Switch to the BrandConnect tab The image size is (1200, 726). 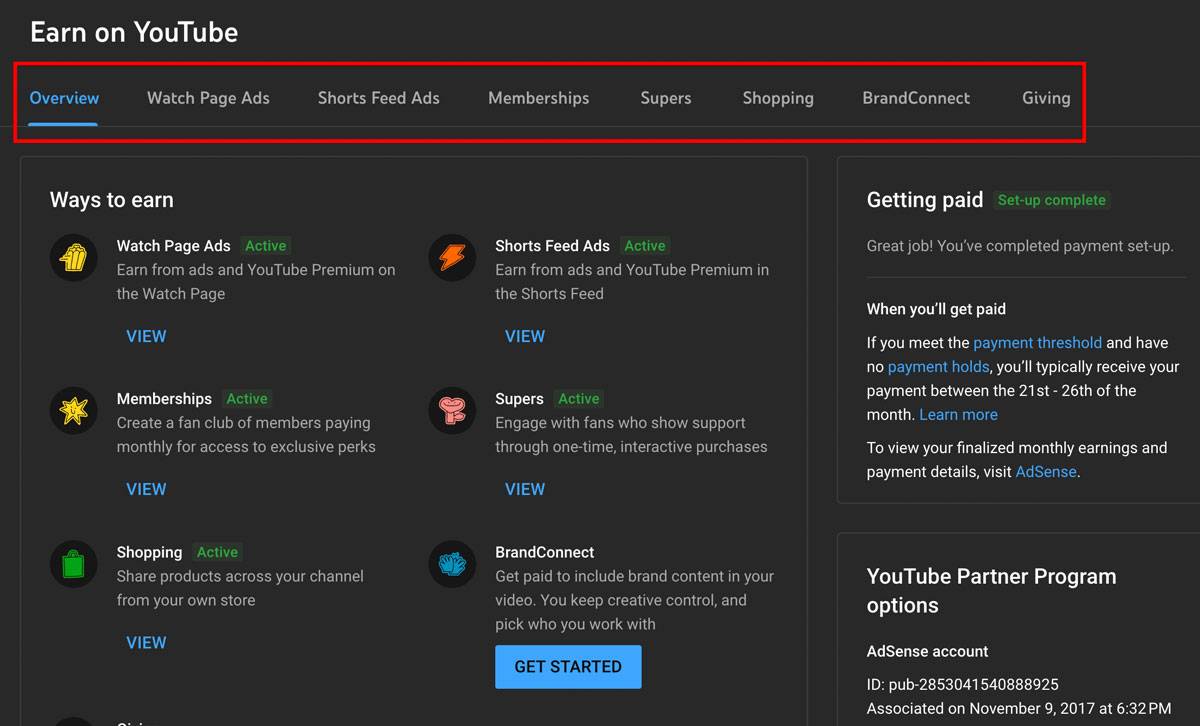pyautogui.click(x=916, y=98)
